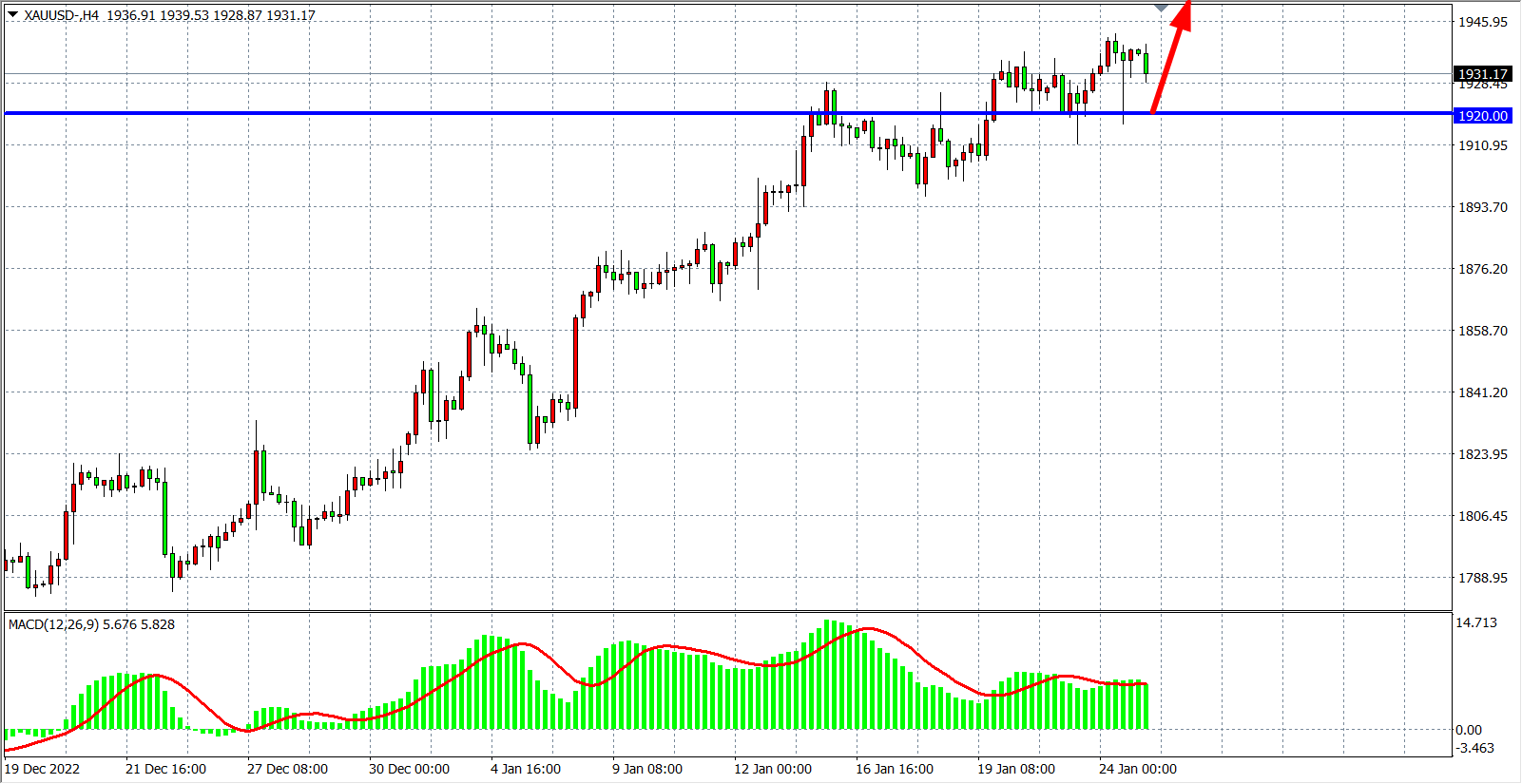Image resolution: width=1522 pixels, height=784 pixels.
Task: Click the 30 Dec 00:00 time label
Action: [409, 769]
